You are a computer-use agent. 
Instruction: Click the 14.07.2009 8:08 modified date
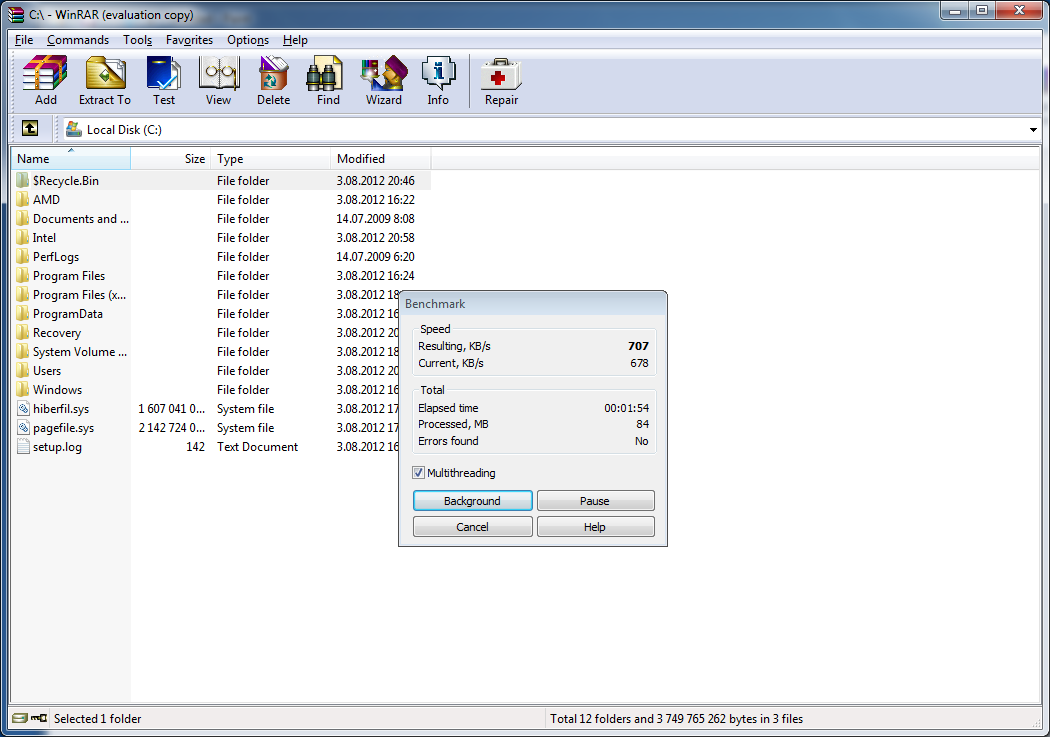pos(375,219)
